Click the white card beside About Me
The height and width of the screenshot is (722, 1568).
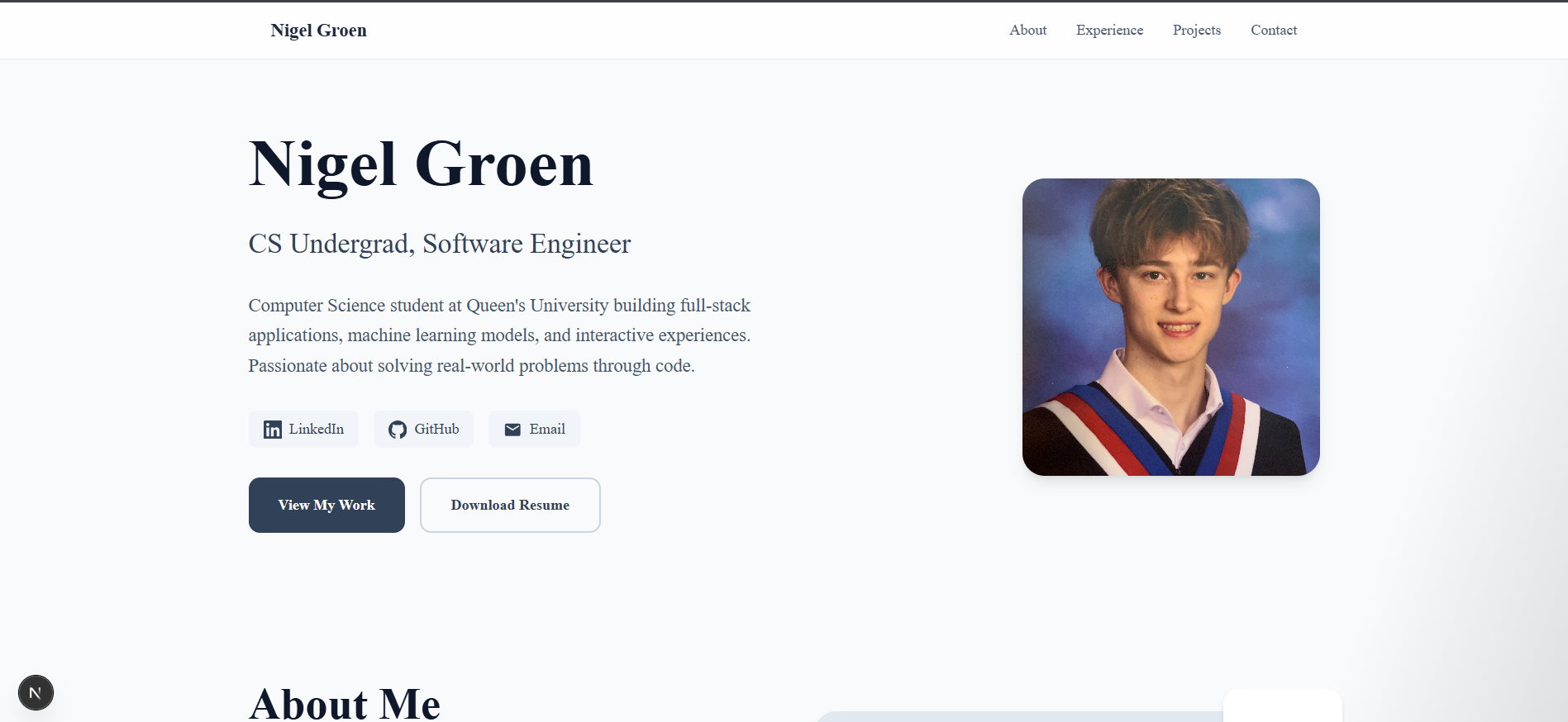coord(1282,705)
